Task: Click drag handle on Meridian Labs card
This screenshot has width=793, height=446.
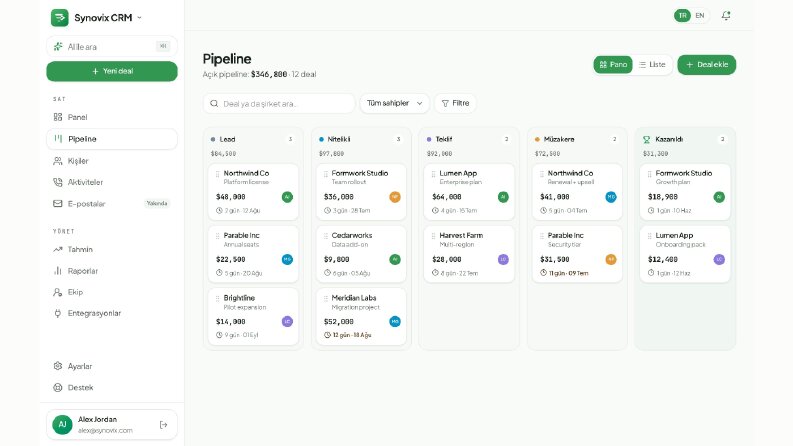Action: (326, 299)
